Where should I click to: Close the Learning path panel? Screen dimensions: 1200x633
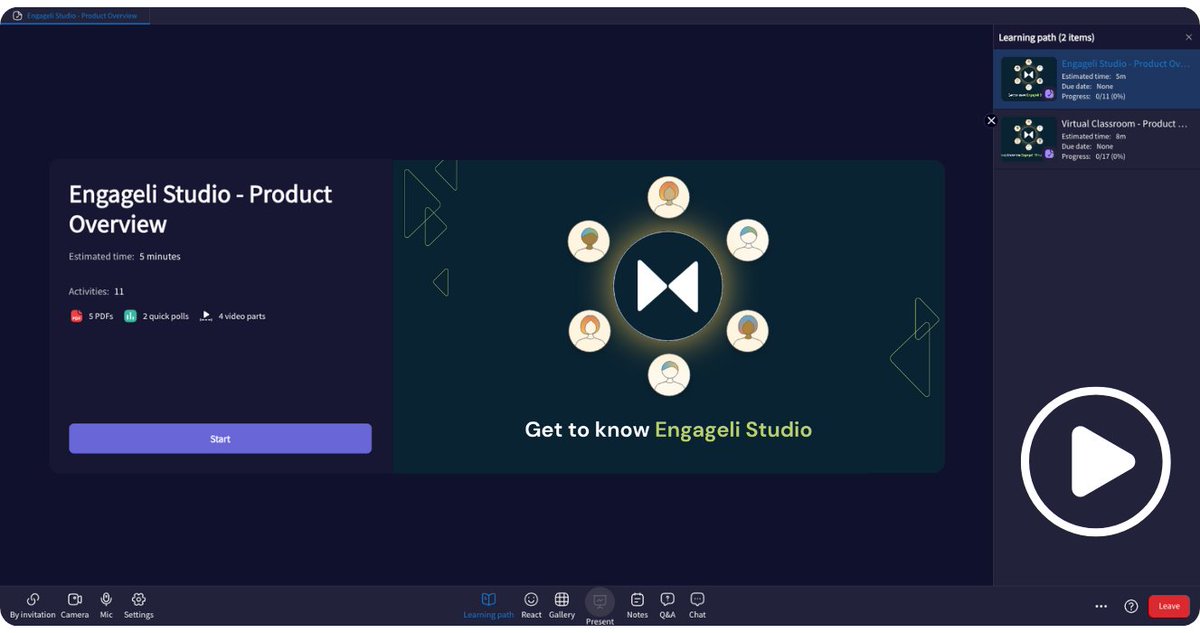1189,37
